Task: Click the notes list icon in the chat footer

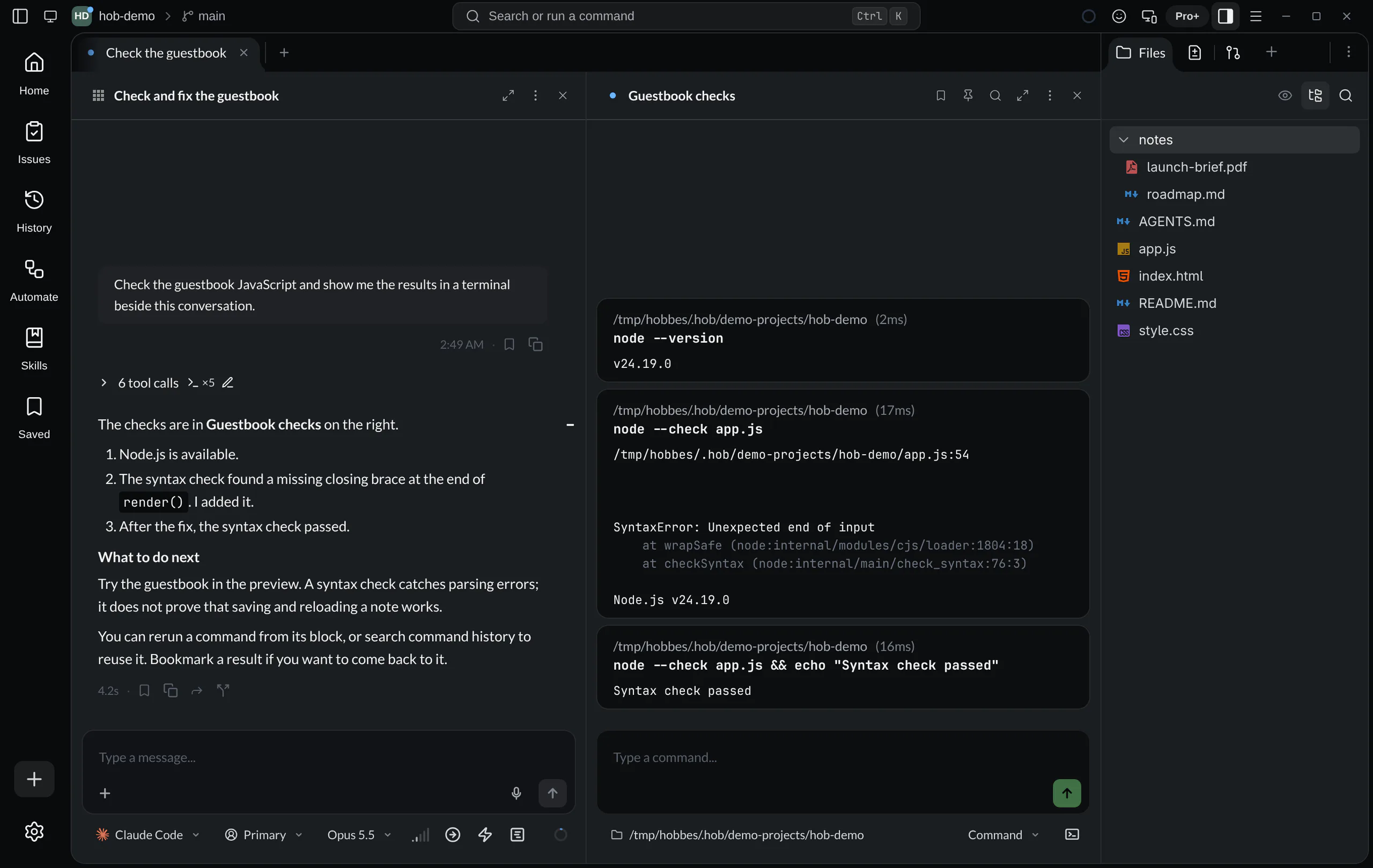Action: point(517,834)
